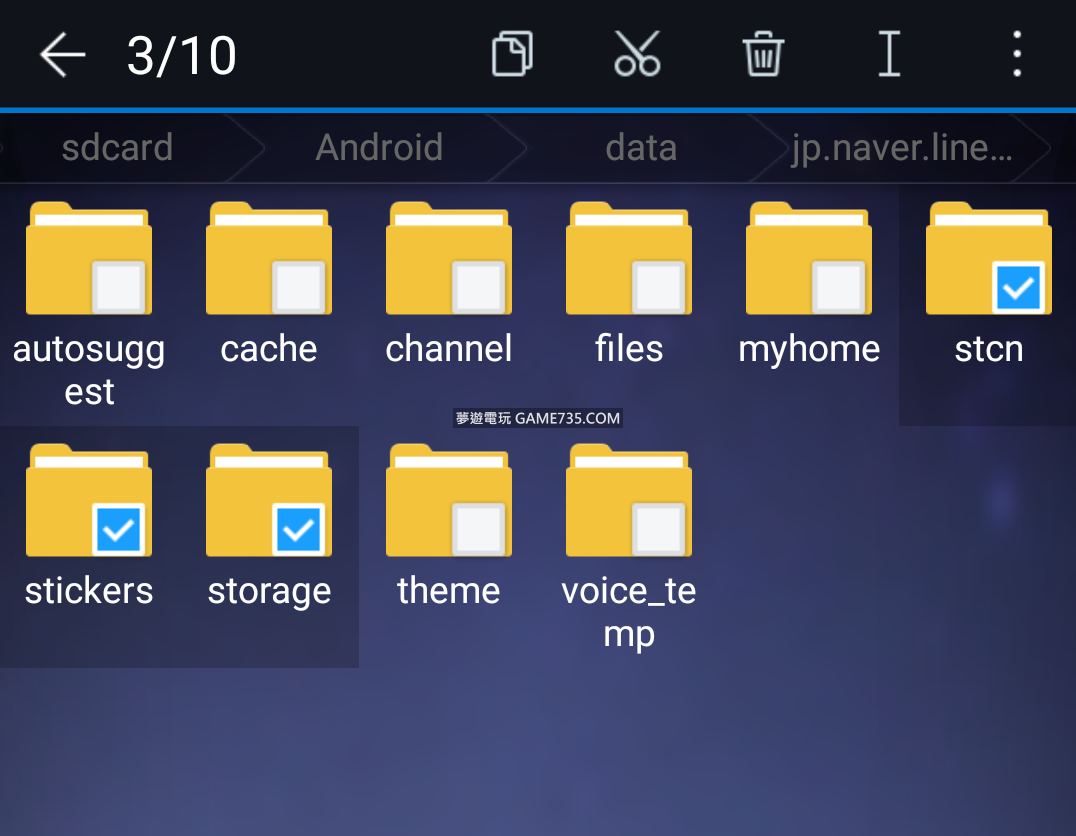Viewport: 1076px width, 836px height.
Task: Go to Android breadcrumb segment
Action: click(379, 148)
